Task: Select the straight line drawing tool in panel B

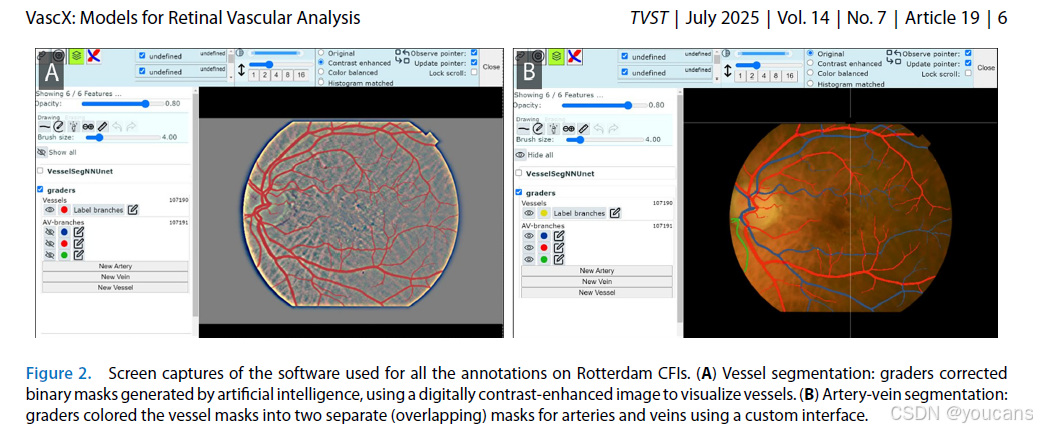Action: [x=523, y=129]
